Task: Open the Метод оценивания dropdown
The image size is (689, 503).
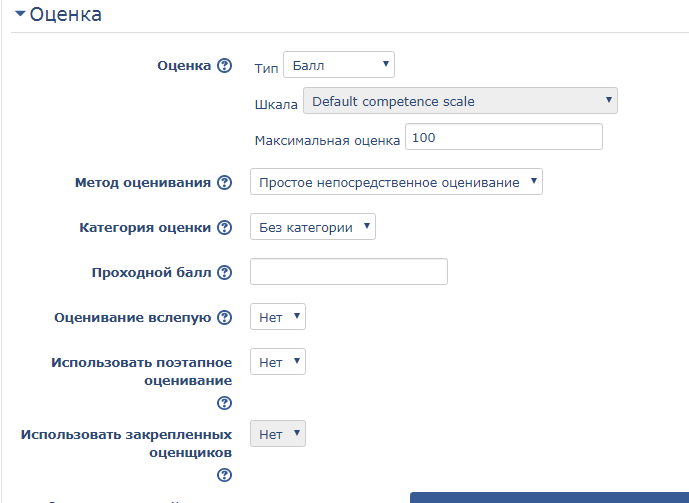Action: [x=396, y=182]
